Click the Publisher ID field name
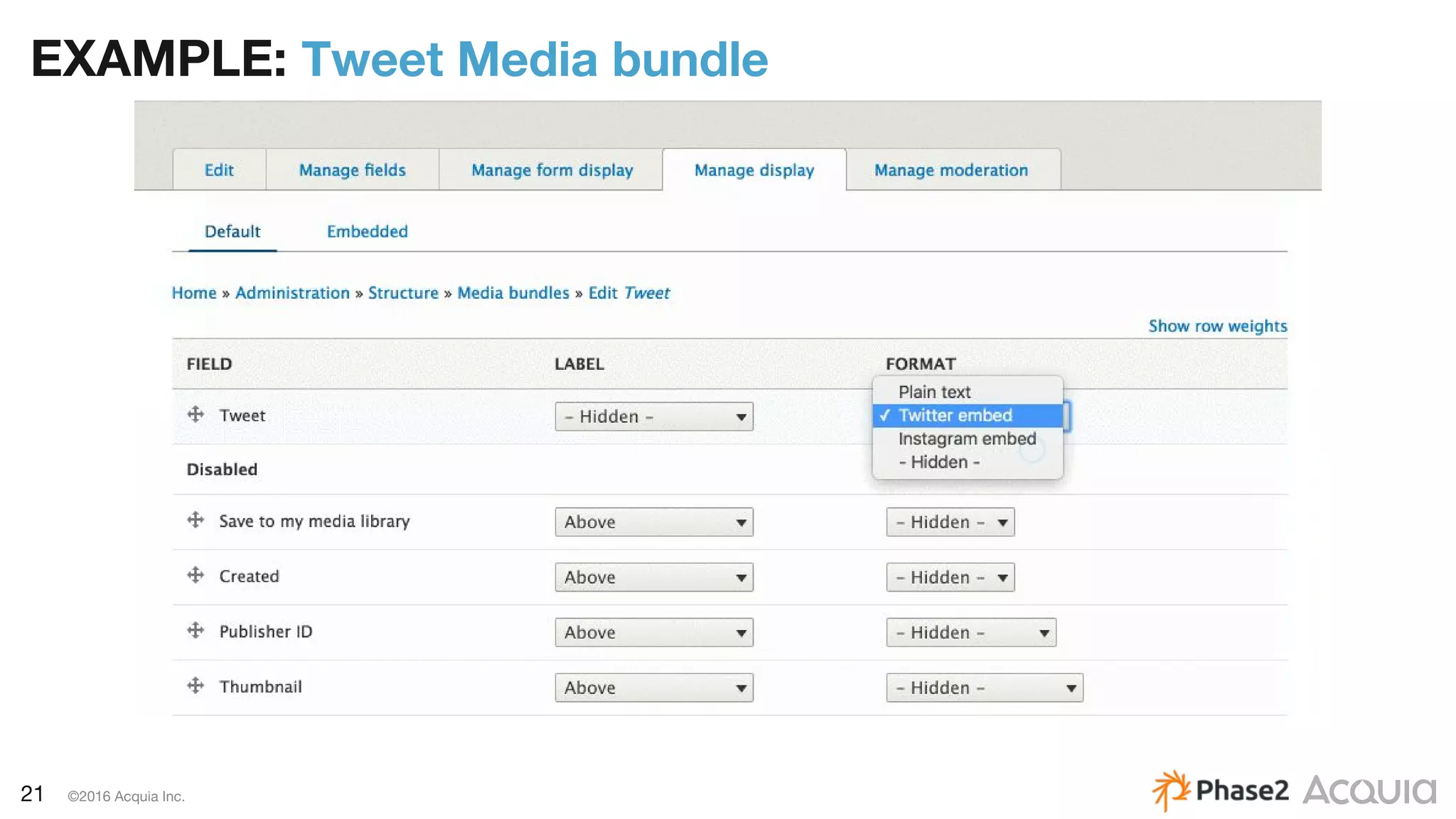The height and width of the screenshot is (819, 1456). [266, 631]
